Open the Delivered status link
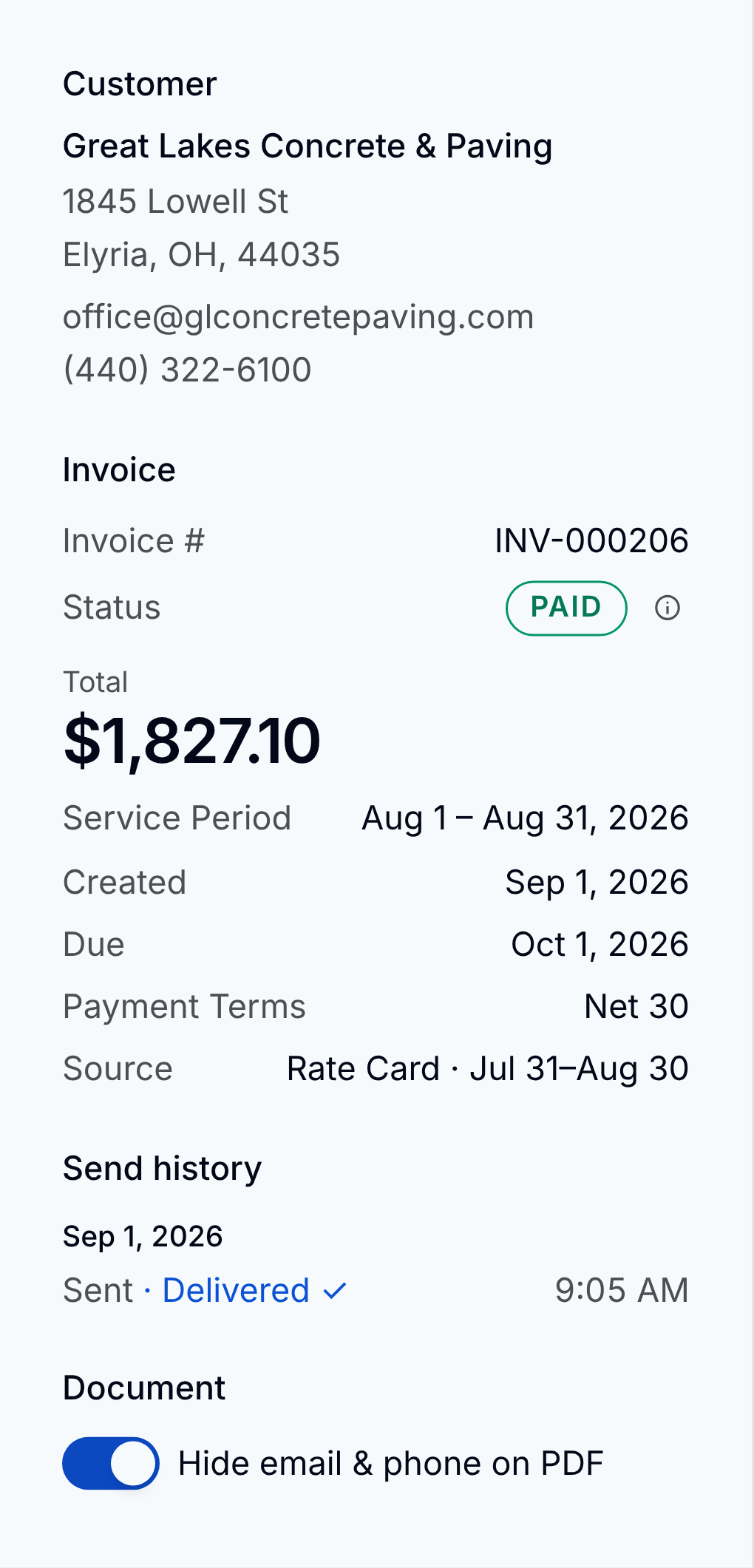The width and height of the screenshot is (754, 1568). point(236,1291)
